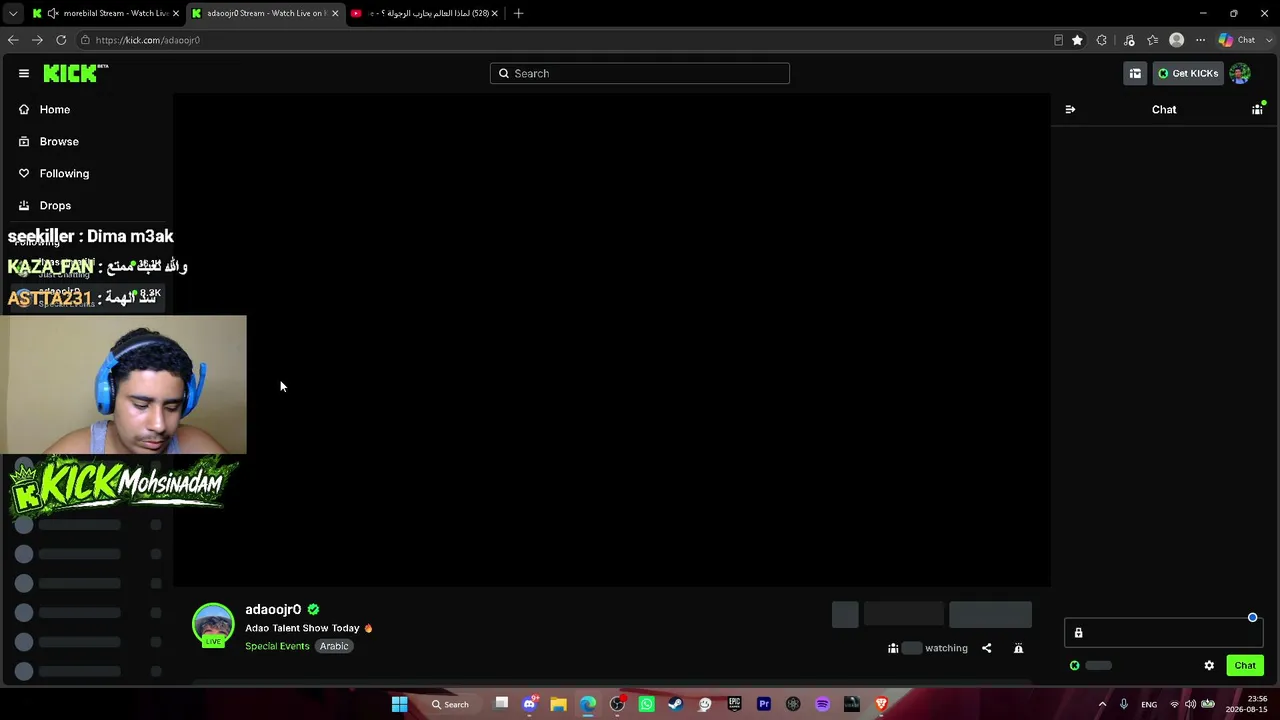Open the Kick user profile avatar menu

point(1240,73)
